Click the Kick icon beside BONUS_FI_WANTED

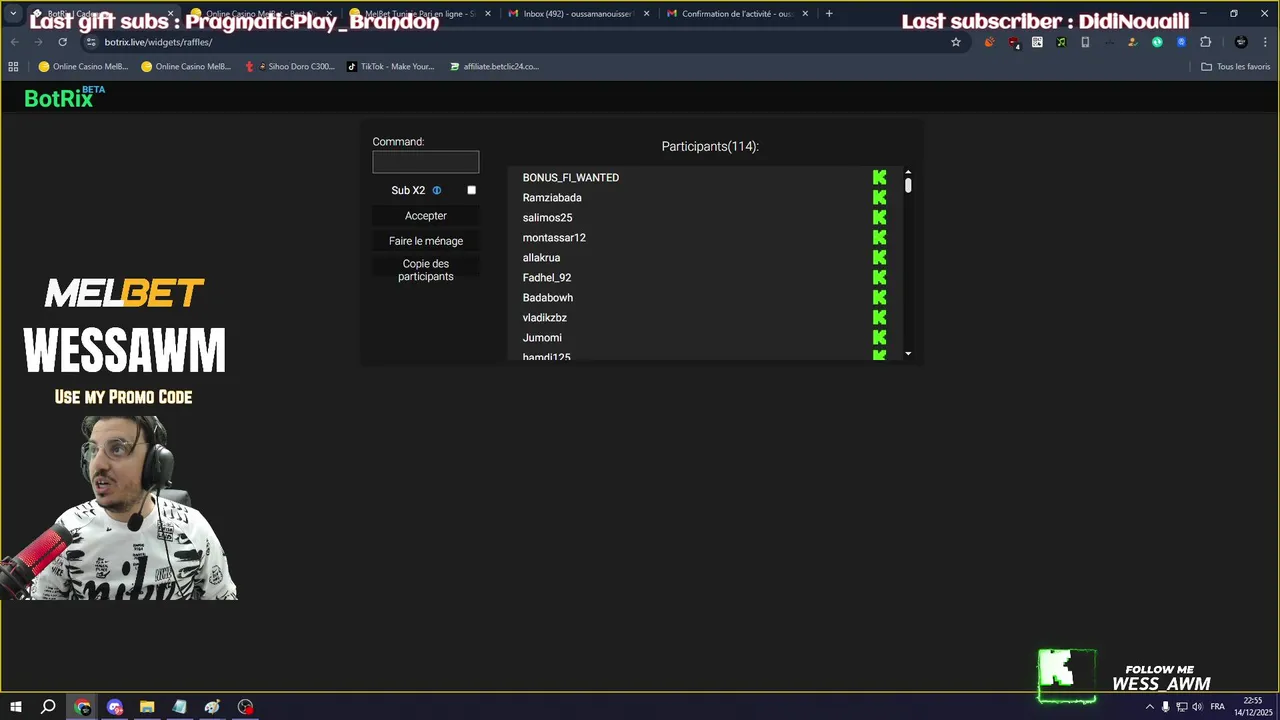(879, 177)
